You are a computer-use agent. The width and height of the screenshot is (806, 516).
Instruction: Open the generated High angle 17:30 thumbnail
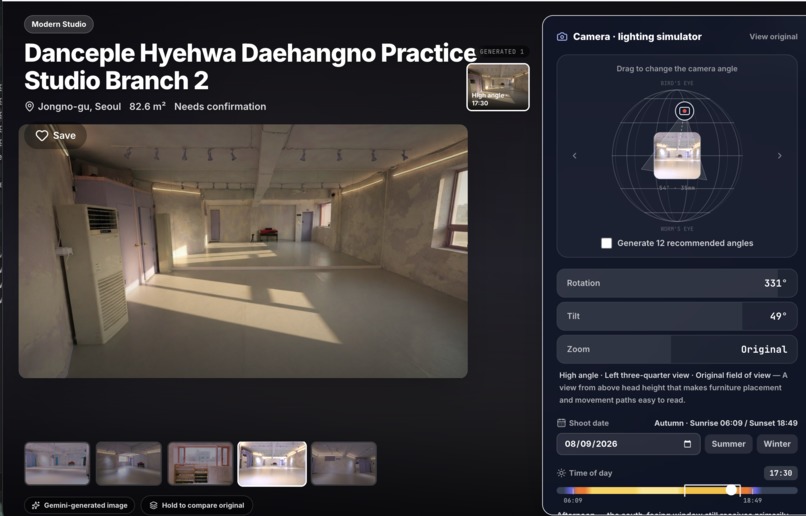tap(498, 87)
